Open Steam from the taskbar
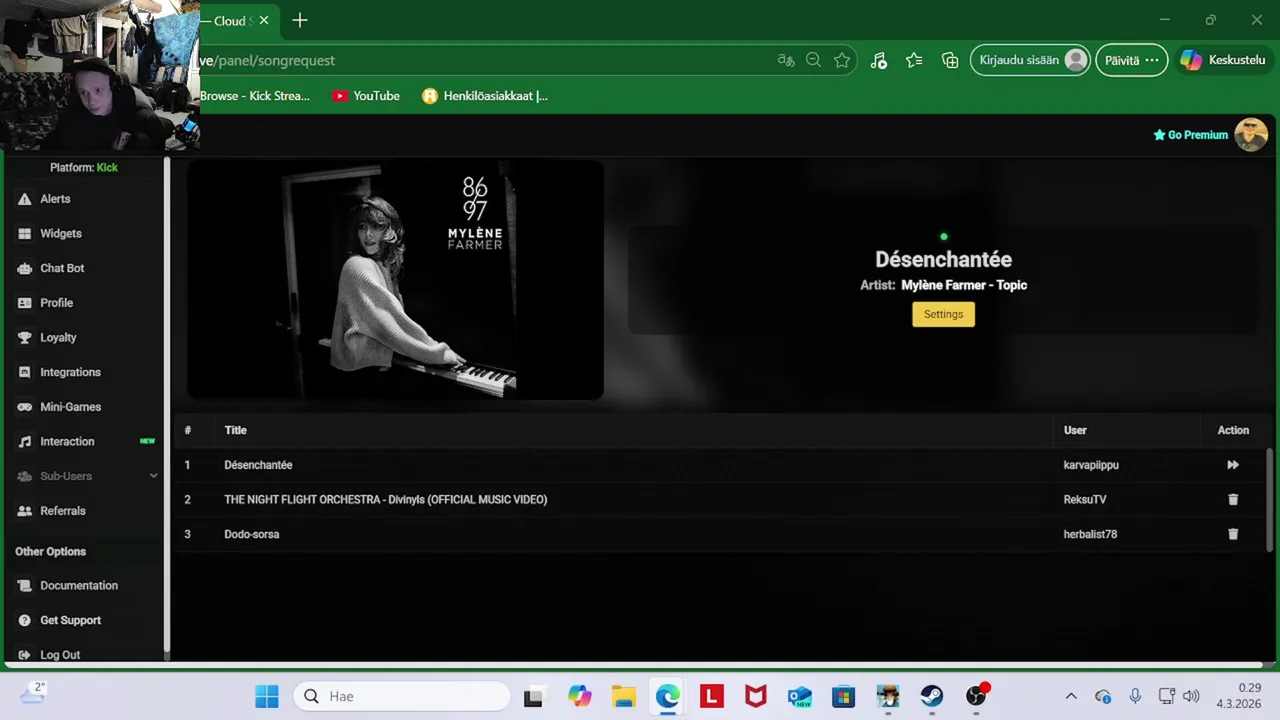The image size is (1280, 720). pos(932,696)
